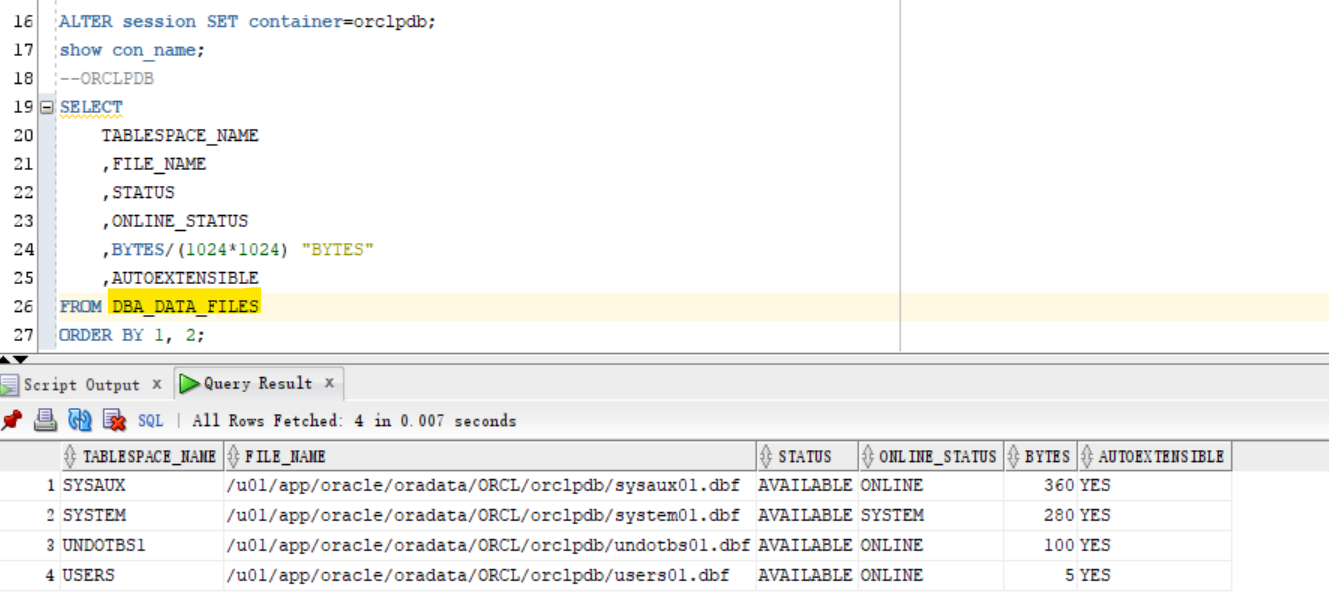Click the sysaux01.dbf file name cell
Viewport: 1329px width, 609px height.
click(x=490, y=486)
